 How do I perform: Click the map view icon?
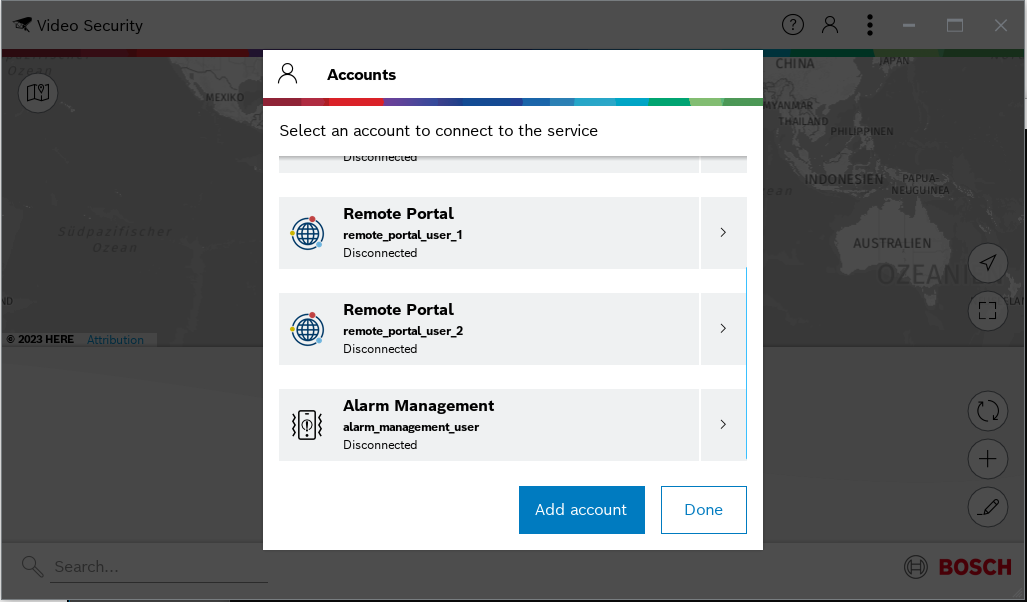[x=38, y=93]
